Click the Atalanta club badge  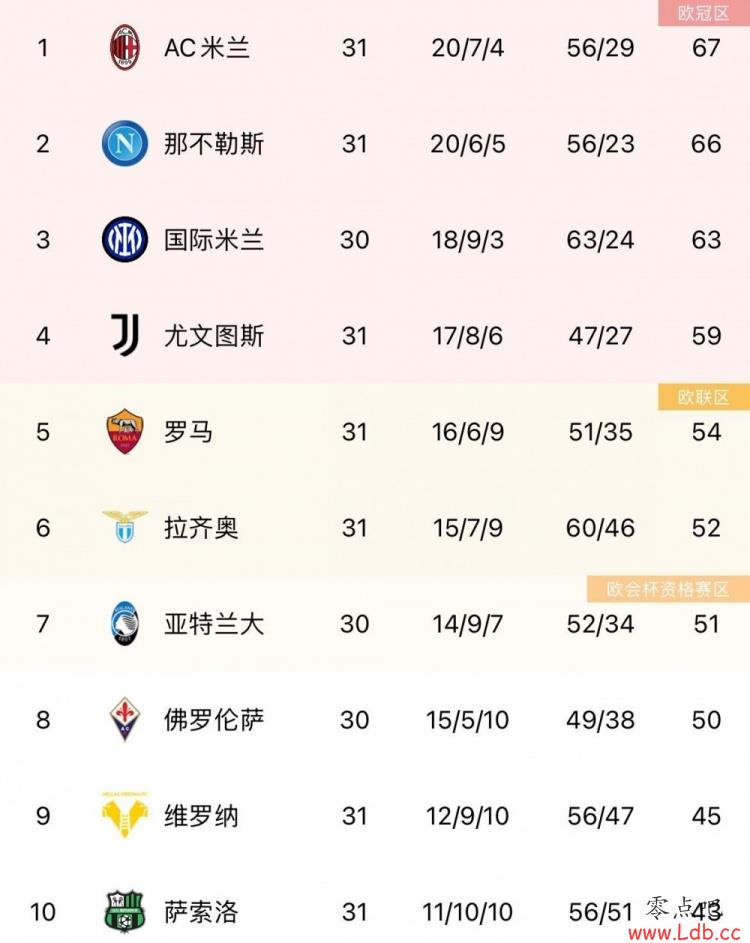(125, 624)
